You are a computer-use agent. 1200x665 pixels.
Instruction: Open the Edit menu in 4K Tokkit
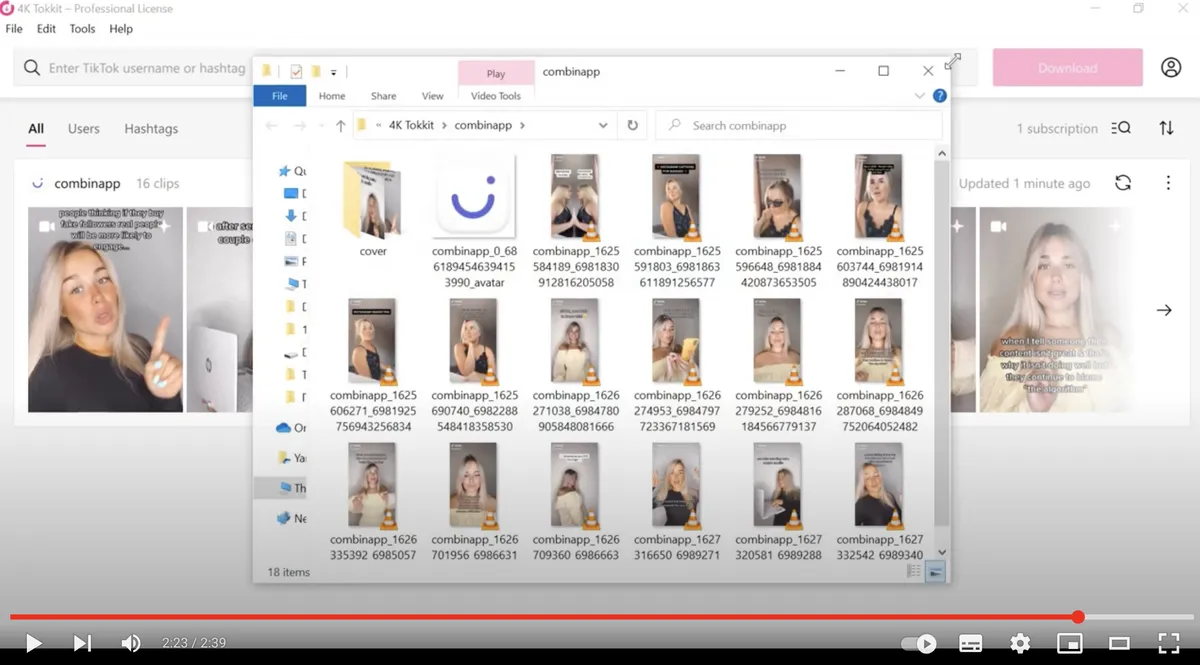coord(46,29)
